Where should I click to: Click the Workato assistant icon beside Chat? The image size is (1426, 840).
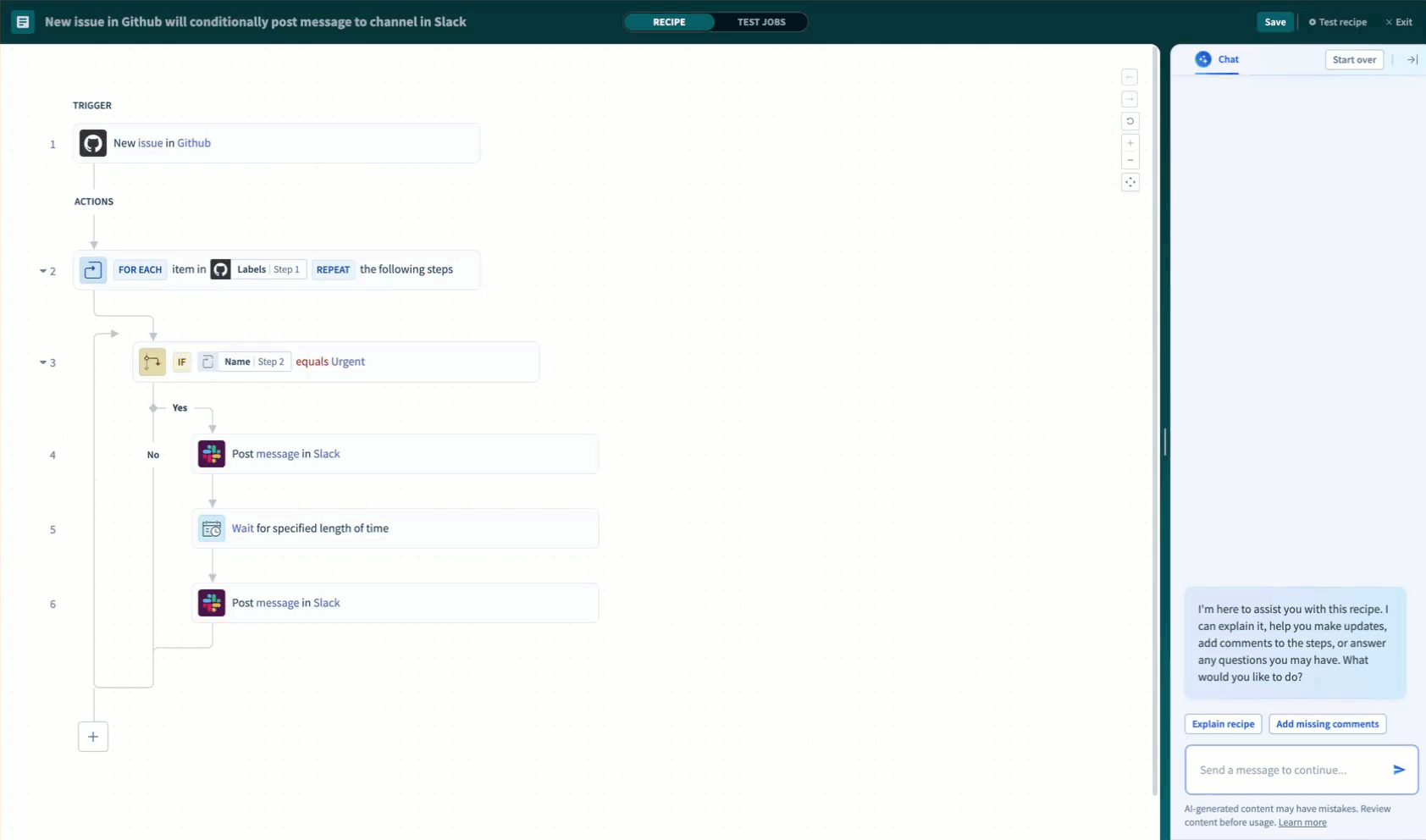coord(1203,59)
